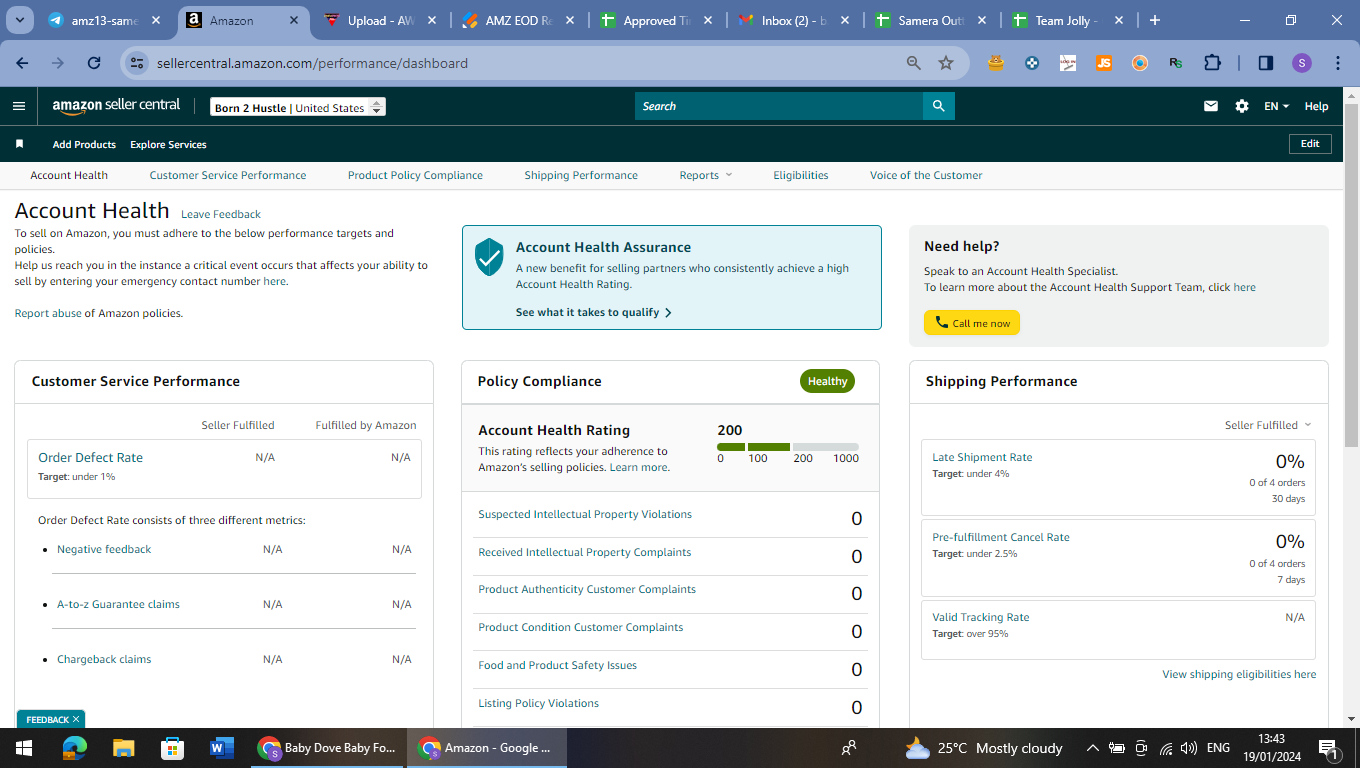Click the Report abuse link
Screen dimensions: 1360x768
coord(48,313)
